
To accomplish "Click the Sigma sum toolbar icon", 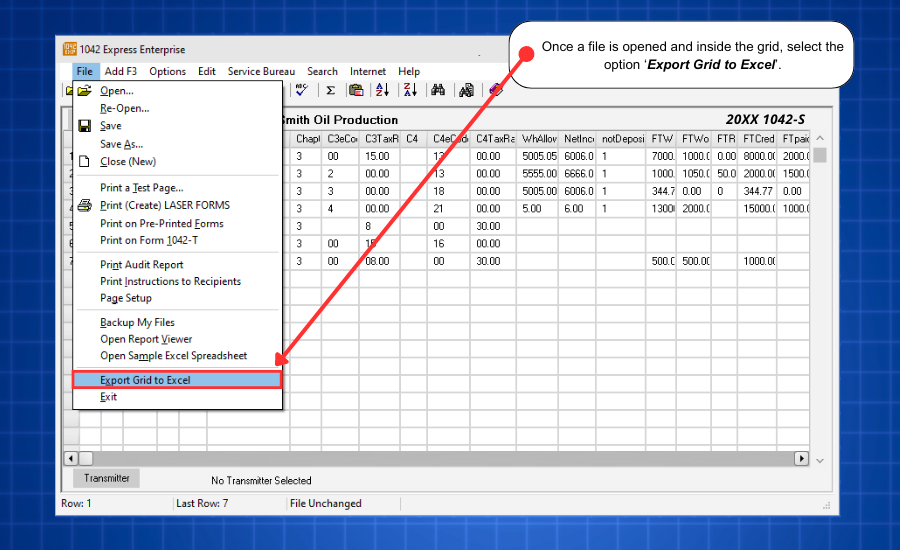I will click(x=330, y=90).
